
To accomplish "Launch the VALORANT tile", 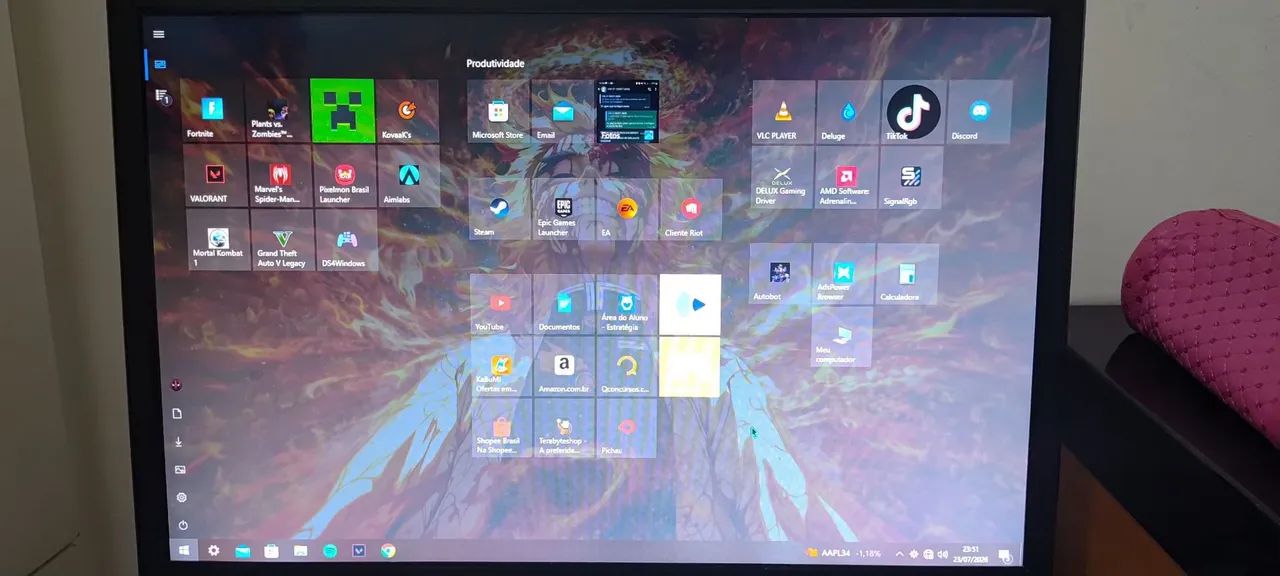I will tap(214, 176).
